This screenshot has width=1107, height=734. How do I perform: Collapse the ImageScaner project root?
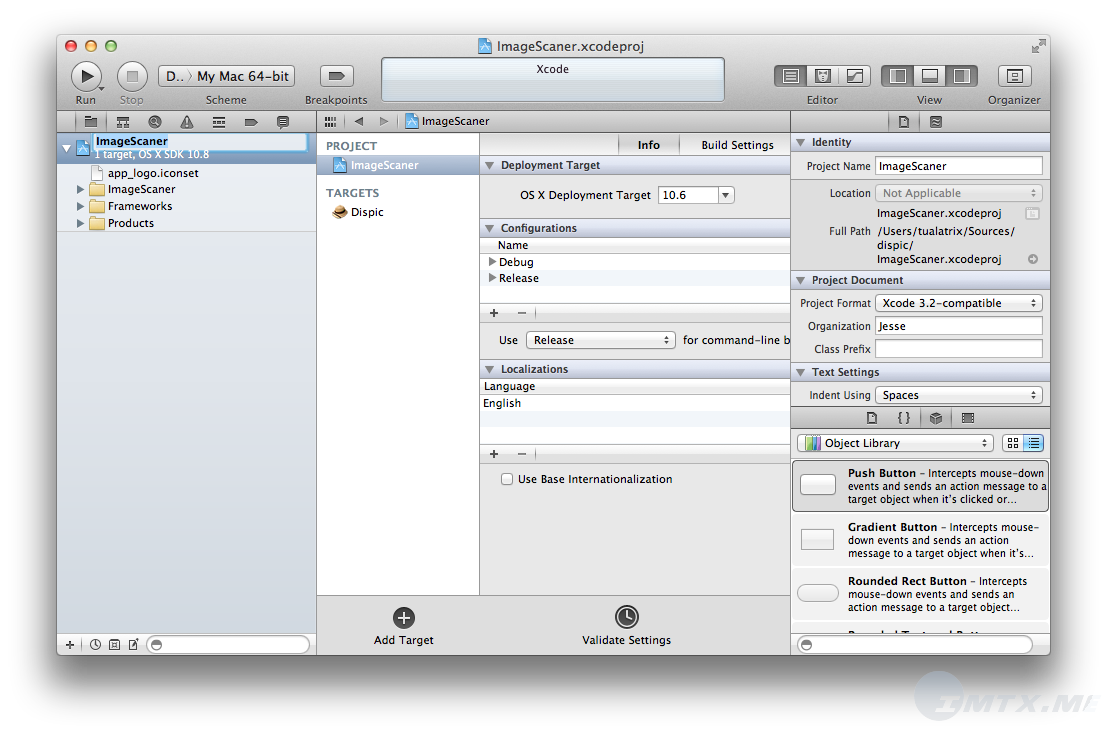(x=66, y=148)
